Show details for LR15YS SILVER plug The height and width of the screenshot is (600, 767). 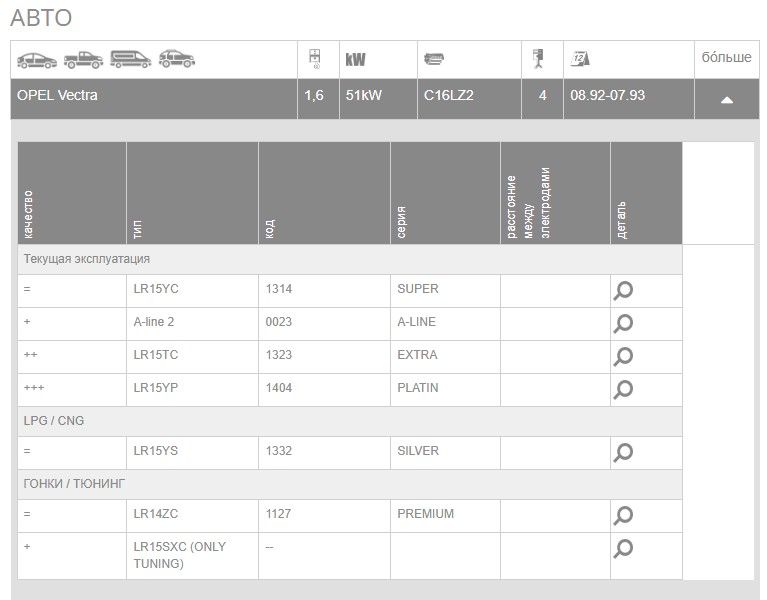[623, 453]
